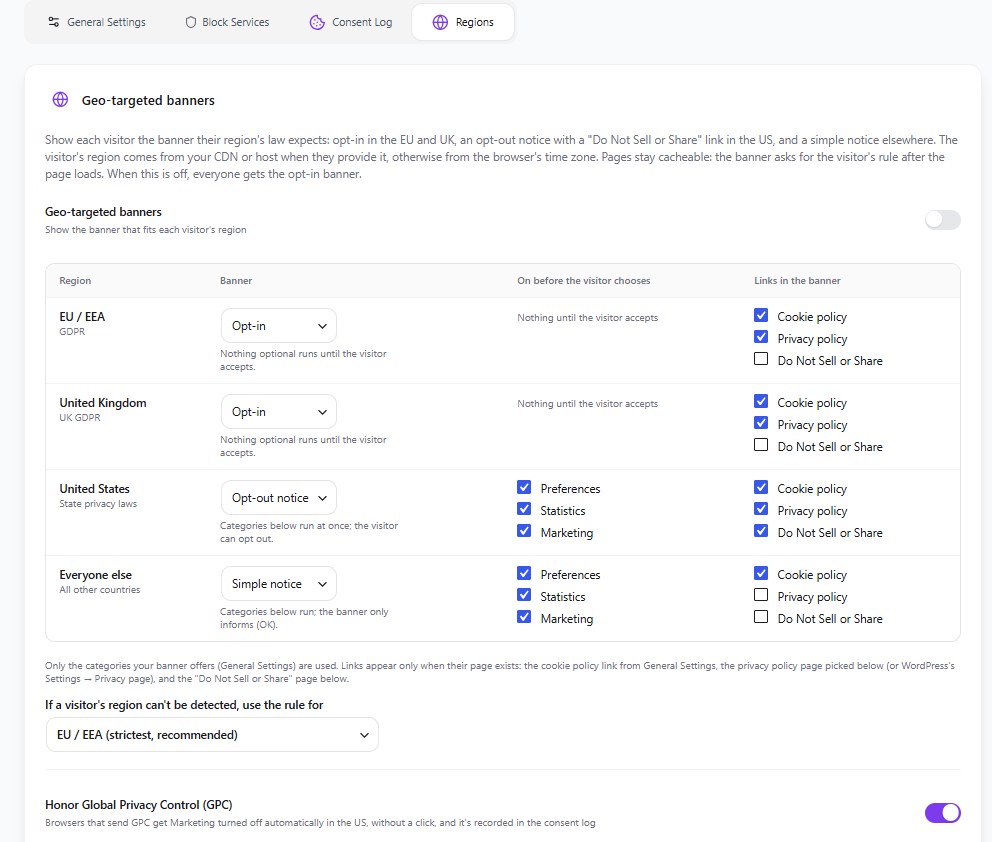Click the 'United States' region label
The height and width of the screenshot is (842, 992).
tap(94, 489)
